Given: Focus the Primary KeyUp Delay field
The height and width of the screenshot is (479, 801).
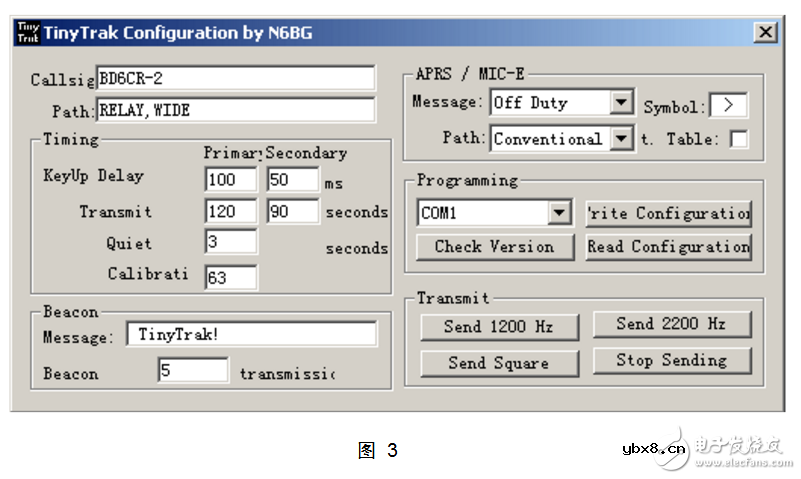Looking at the screenshot, I should pyautogui.click(x=231, y=180).
